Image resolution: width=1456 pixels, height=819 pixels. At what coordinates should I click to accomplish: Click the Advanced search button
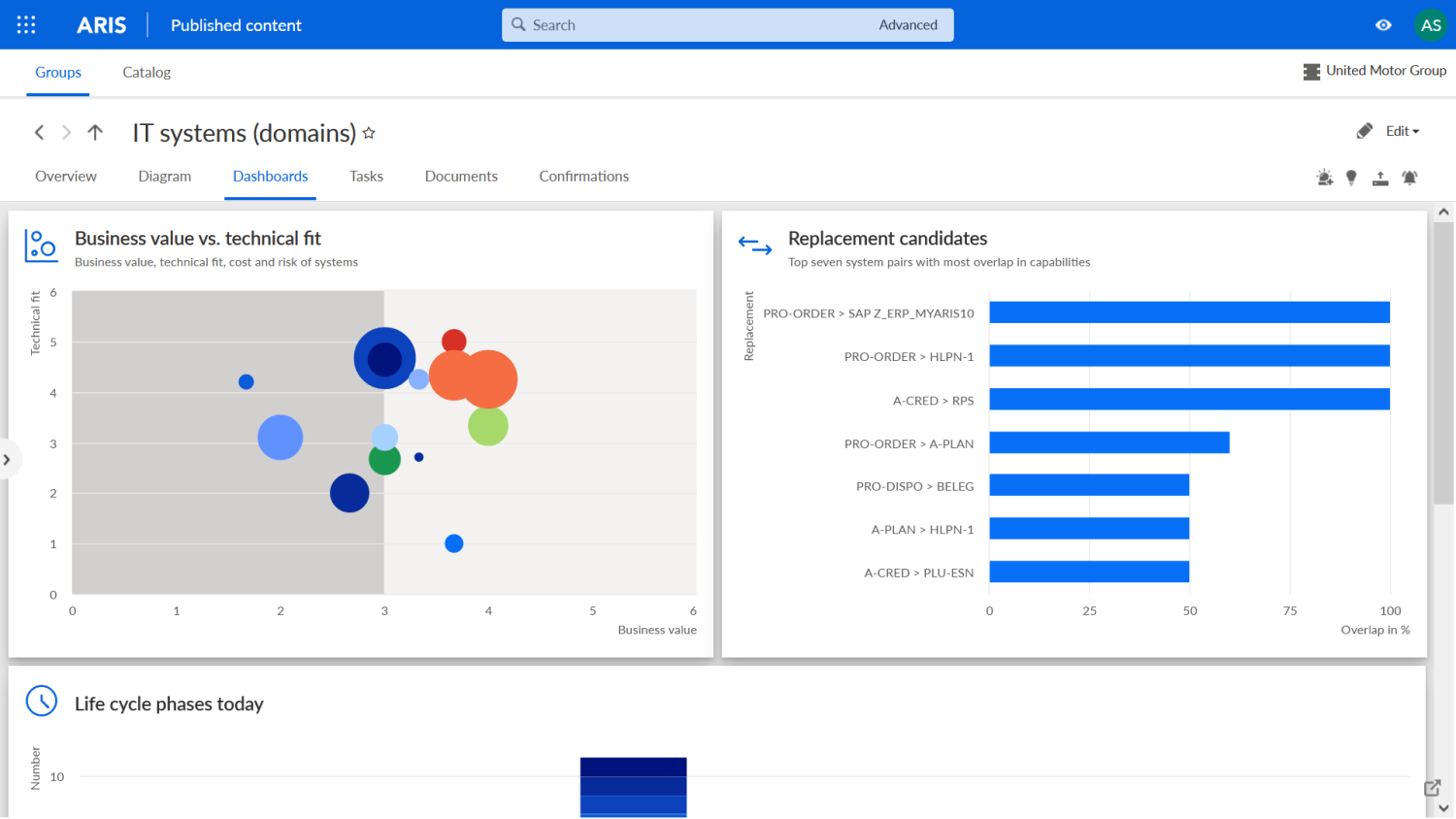pyautogui.click(x=908, y=24)
